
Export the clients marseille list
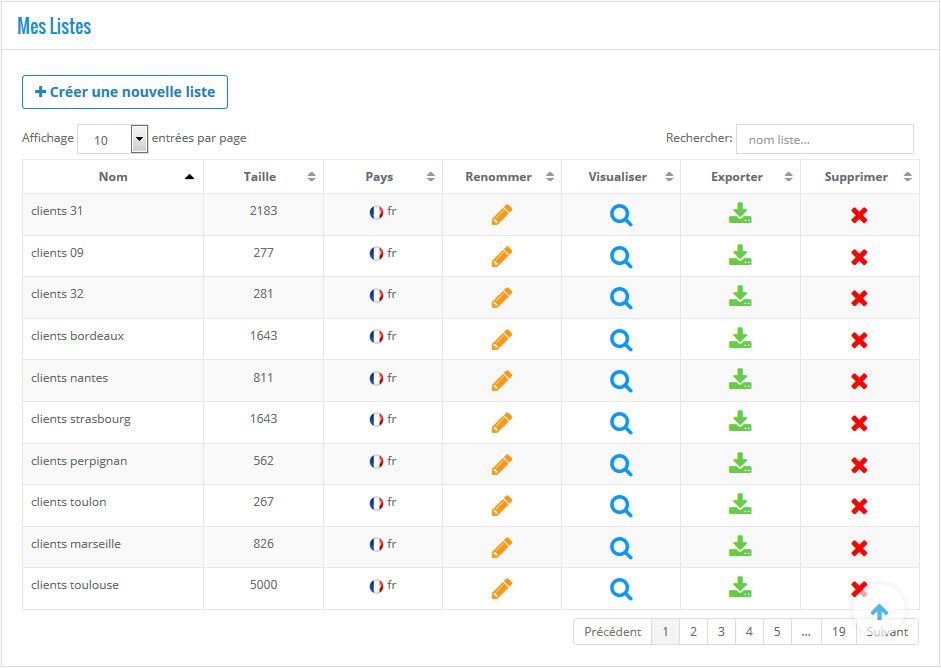tap(740, 546)
